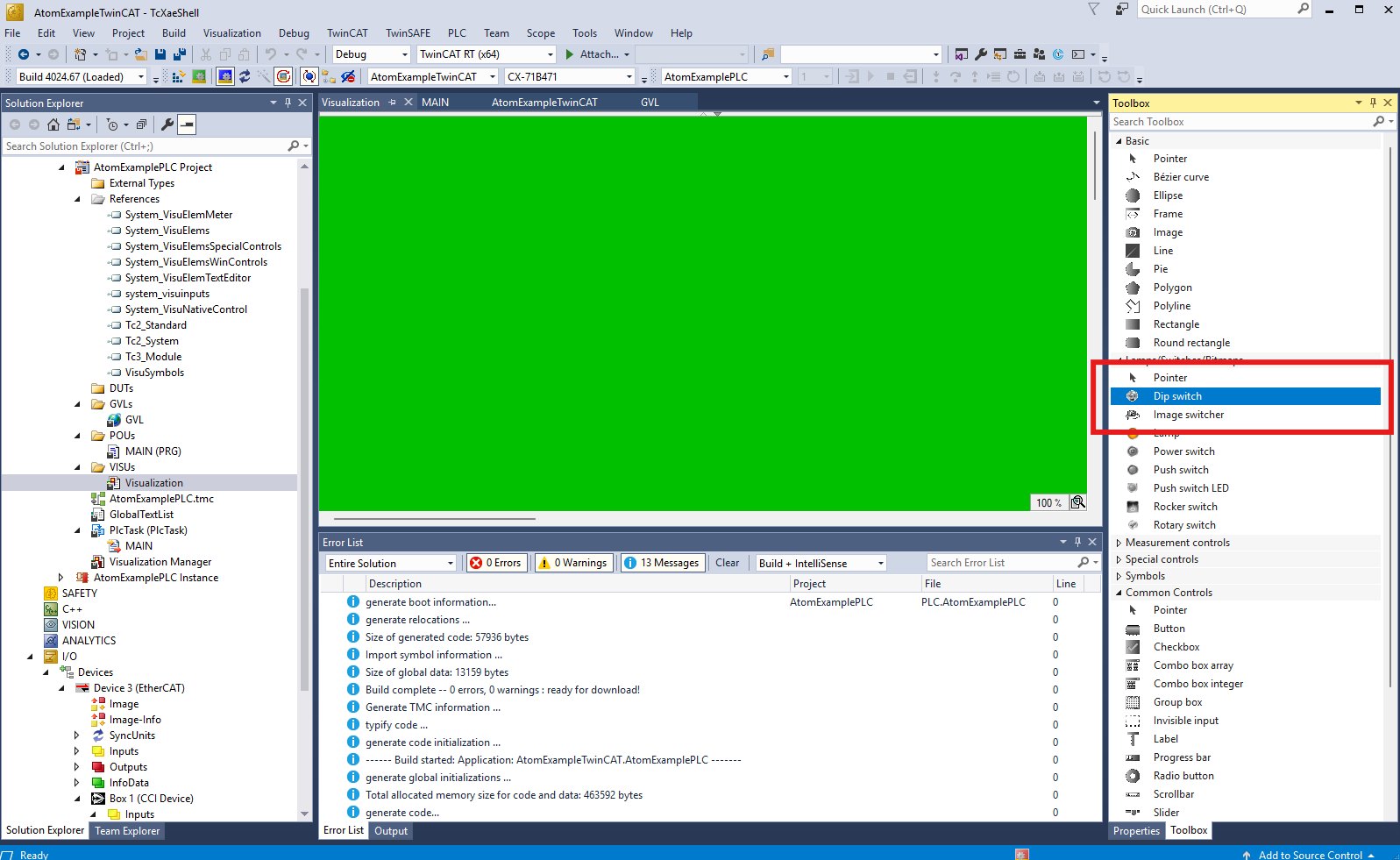Collapse all nodes via Solution Explorer toolbar icon
Viewport: 1400px width, 860px height.
(141, 124)
